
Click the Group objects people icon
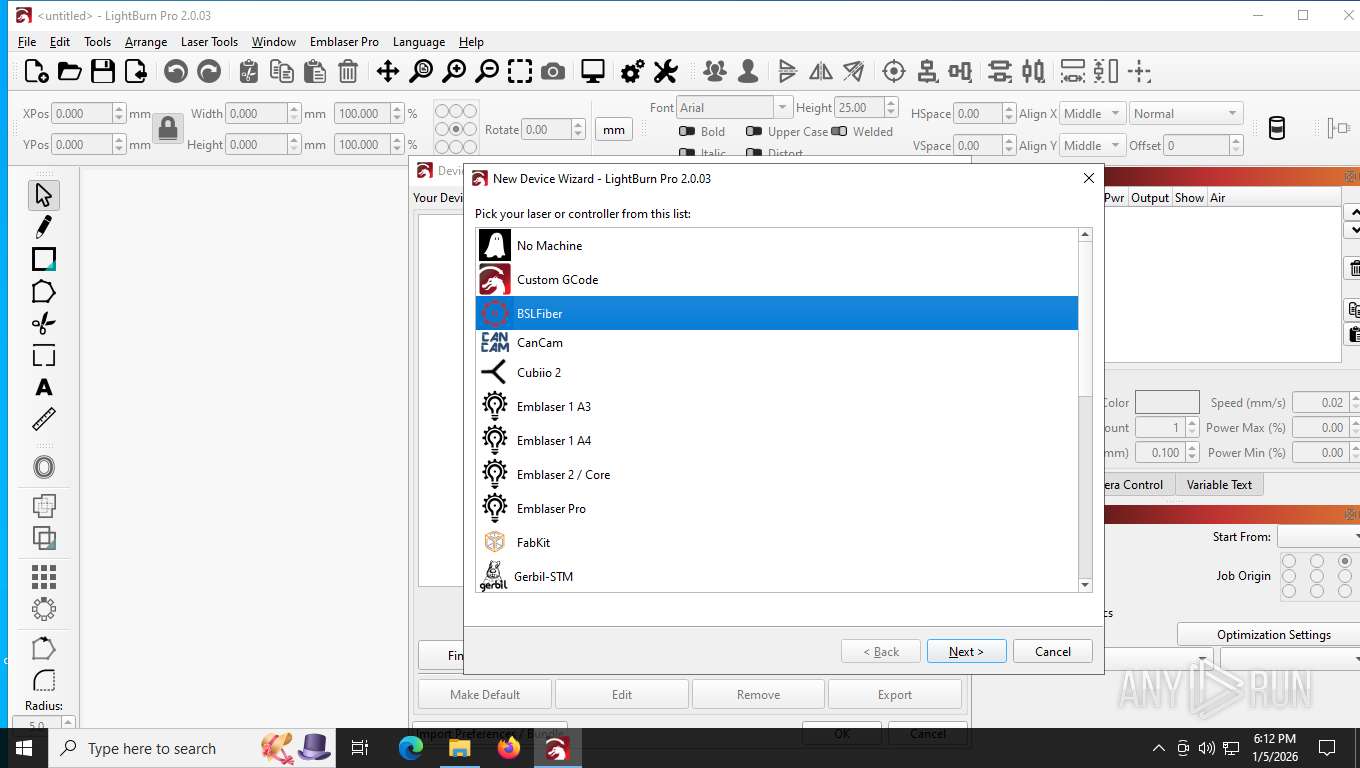click(715, 71)
